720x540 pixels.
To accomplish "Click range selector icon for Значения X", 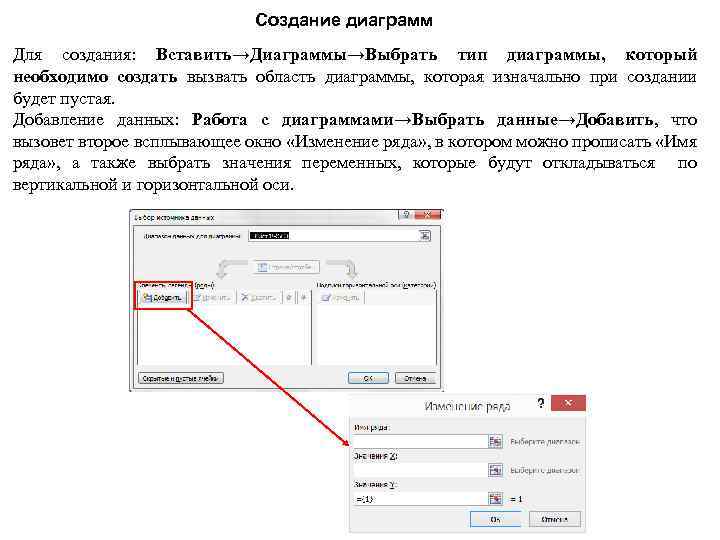I will (495, 470).
